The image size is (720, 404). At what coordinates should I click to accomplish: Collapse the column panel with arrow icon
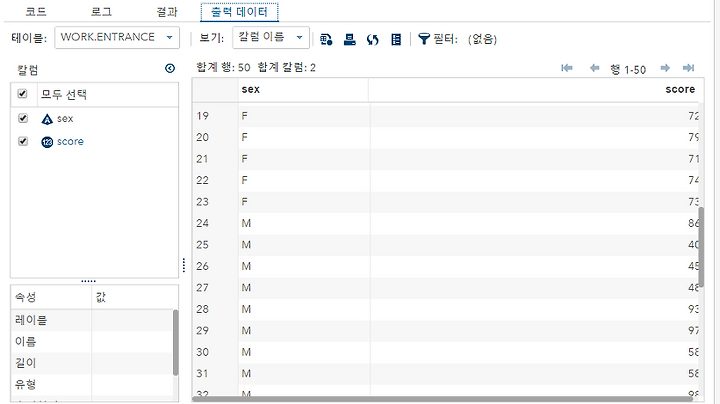point(170,68)
